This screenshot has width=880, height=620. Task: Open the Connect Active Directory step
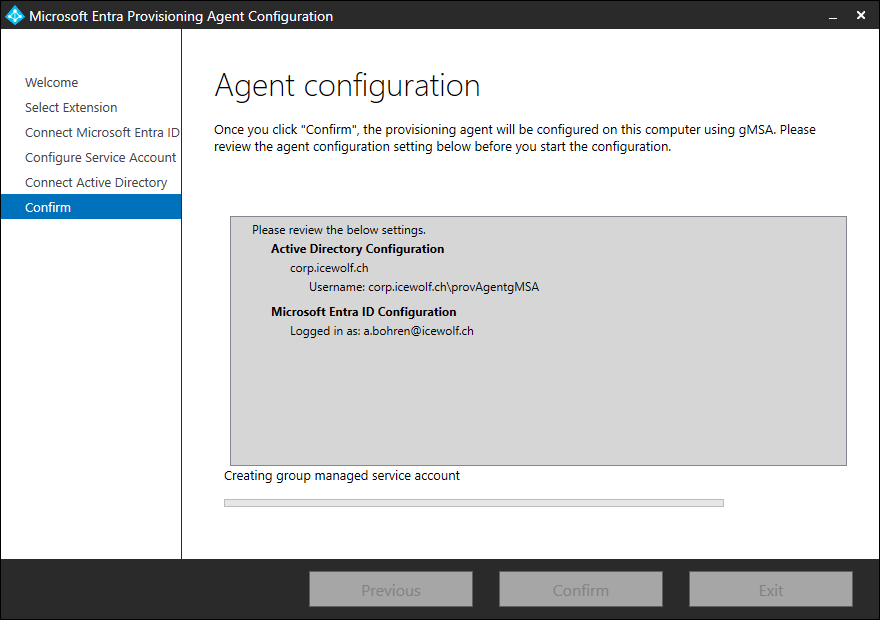[96, 183]
